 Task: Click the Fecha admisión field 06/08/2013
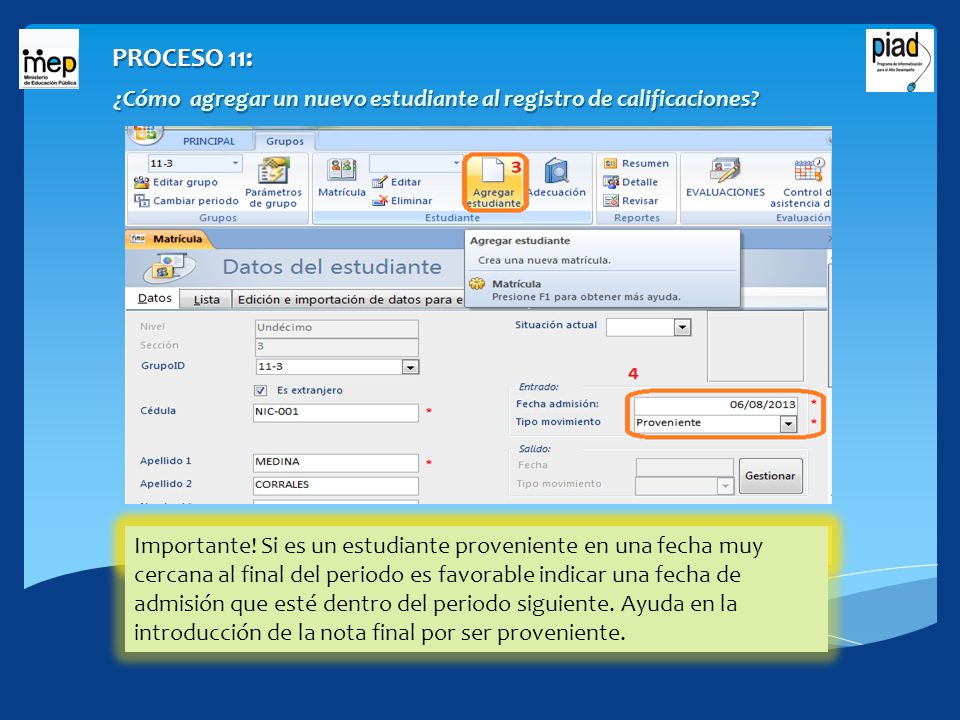pyautogui.click(x=715, y=405)
